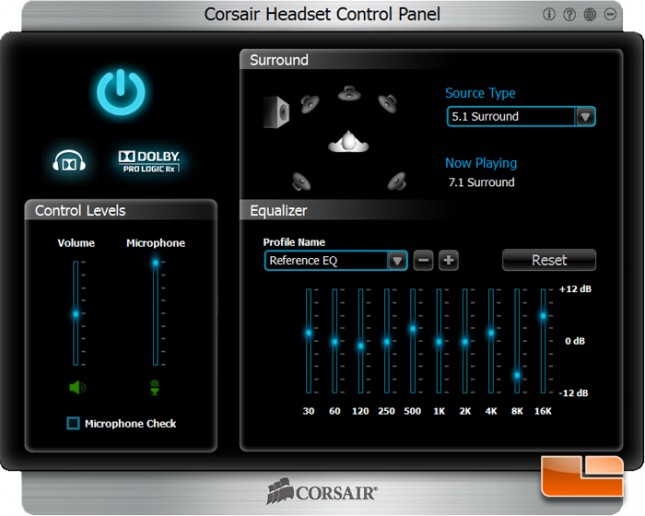Screen dimensions: 645x516
Task: Toggle the glowing power button
Action: pyautogui.click(x=121, y=92)
